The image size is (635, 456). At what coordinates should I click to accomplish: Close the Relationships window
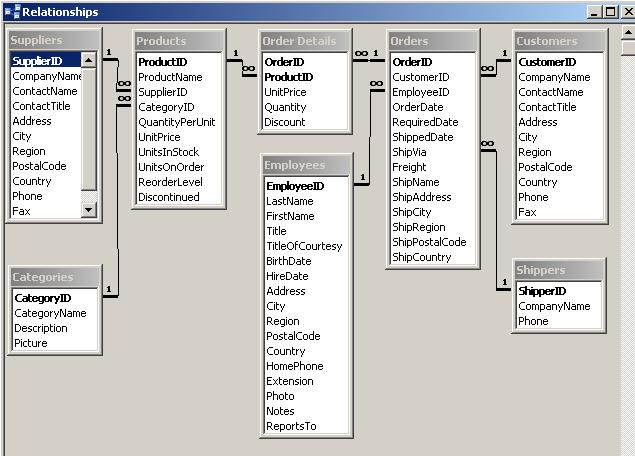pyautogui.click(x=626, y=12)
